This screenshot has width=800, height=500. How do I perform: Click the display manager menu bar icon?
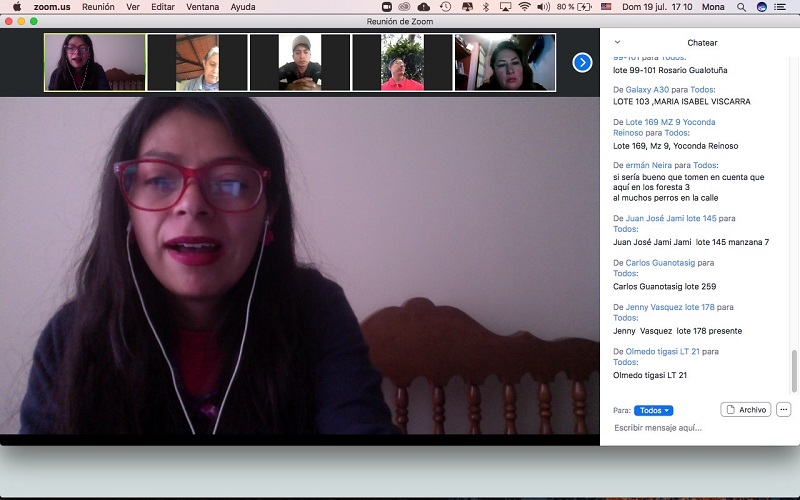(467, 7)
